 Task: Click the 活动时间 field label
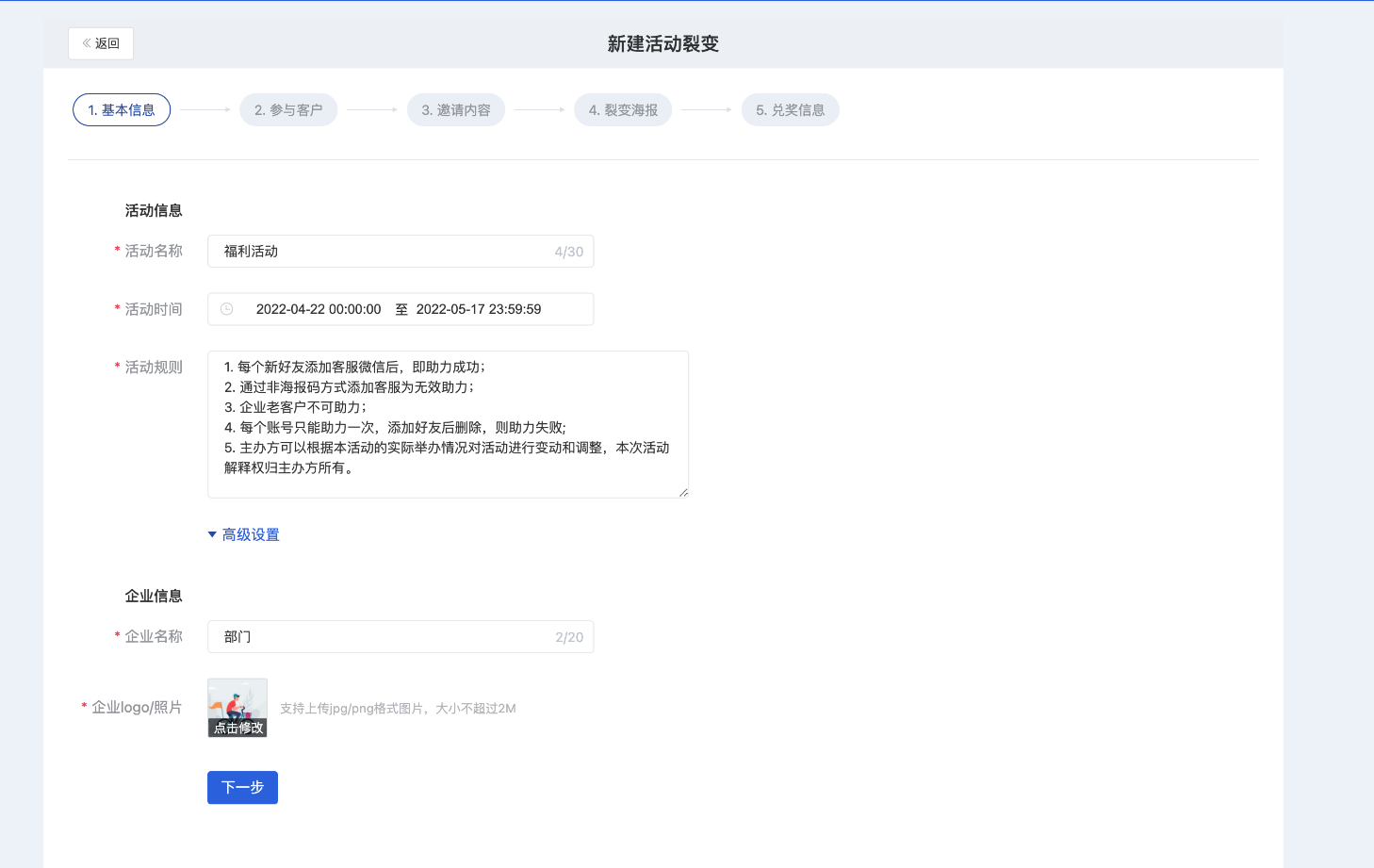point(154,309)
